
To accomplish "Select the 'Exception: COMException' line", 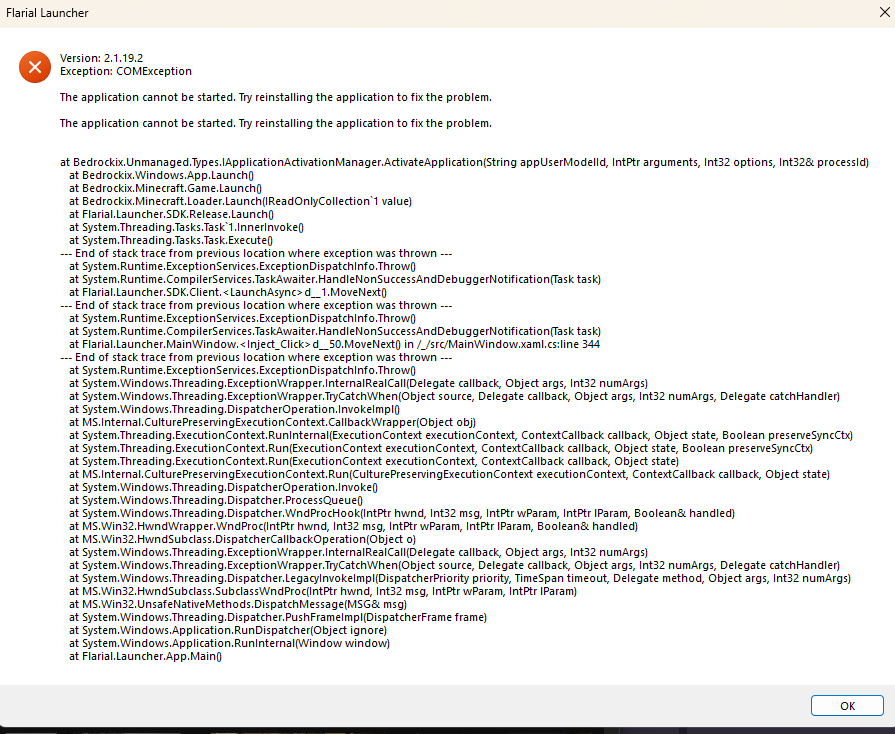I will pos(126,71).
